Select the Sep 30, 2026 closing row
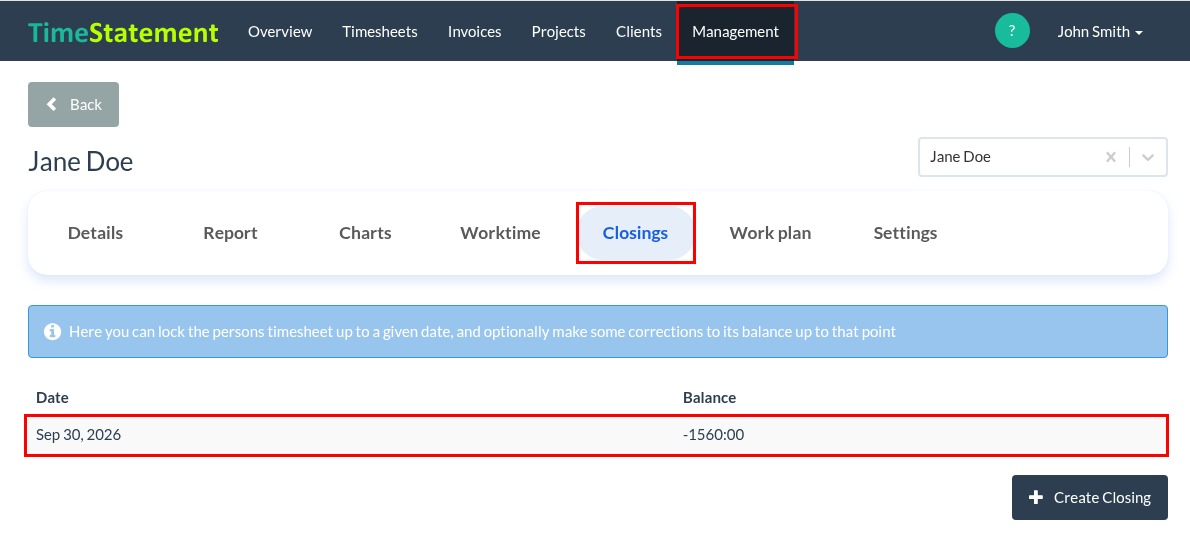 coord(597,436)
